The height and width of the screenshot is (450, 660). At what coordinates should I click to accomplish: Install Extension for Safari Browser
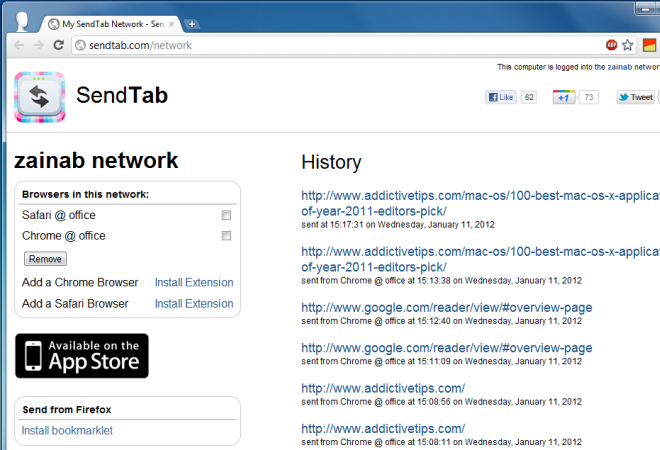[x=194, y=304]
